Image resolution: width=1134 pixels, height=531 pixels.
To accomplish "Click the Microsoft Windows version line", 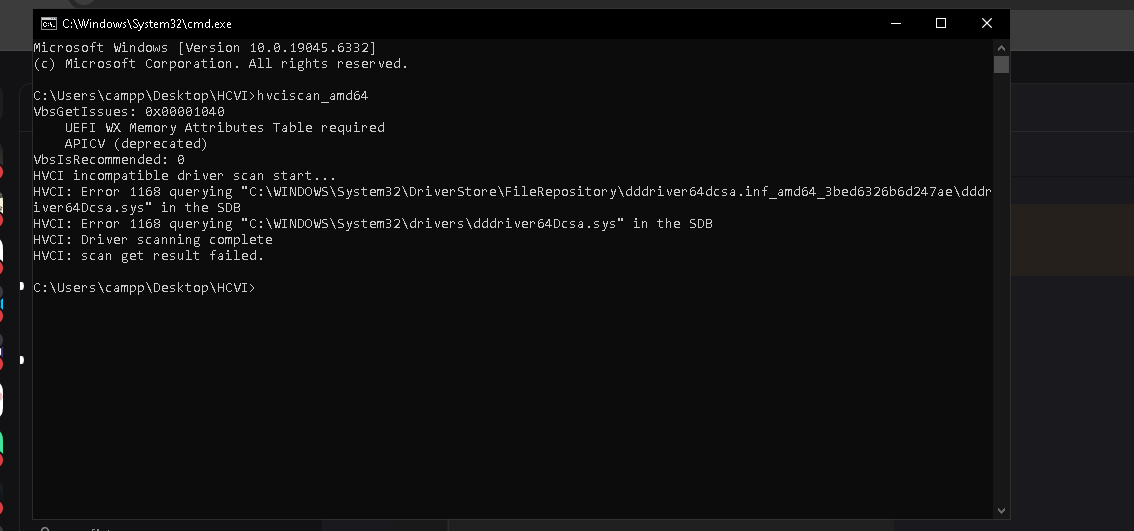I will [x=205, y=48].
